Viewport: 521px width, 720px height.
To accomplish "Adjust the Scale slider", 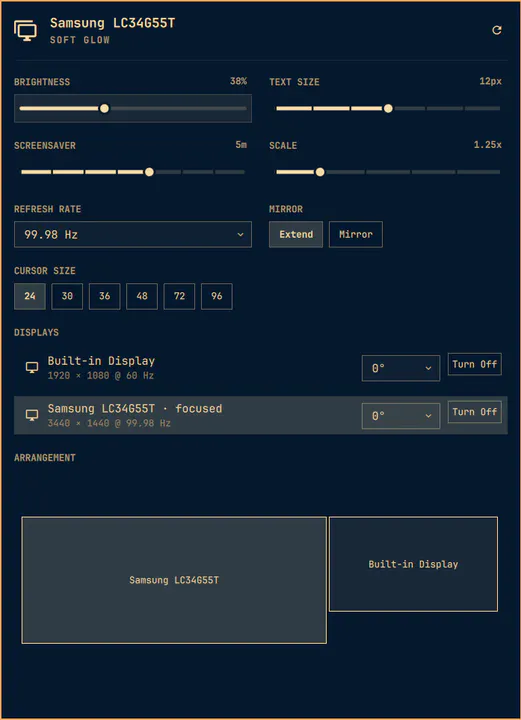I will pos(388,172).
